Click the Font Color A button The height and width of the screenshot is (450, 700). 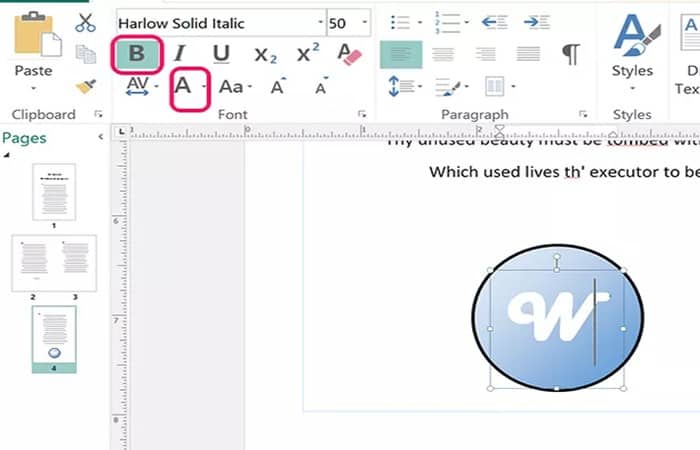pyautogui.click(x=183, y=85)
